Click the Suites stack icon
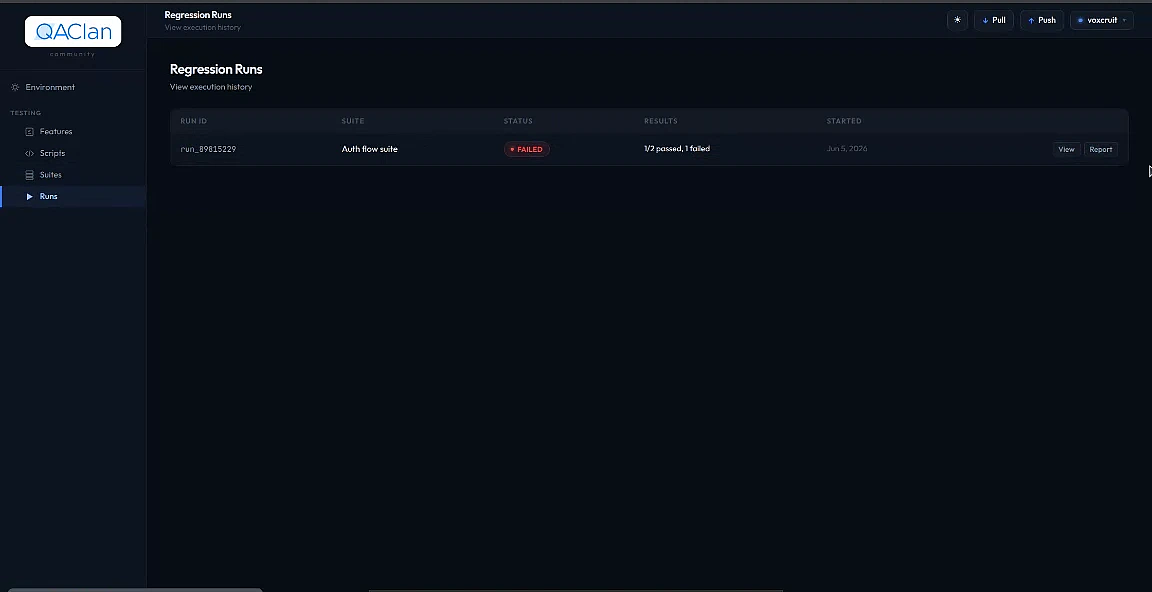The width and height of the screenshot is (1152, 592). point(29,175)
